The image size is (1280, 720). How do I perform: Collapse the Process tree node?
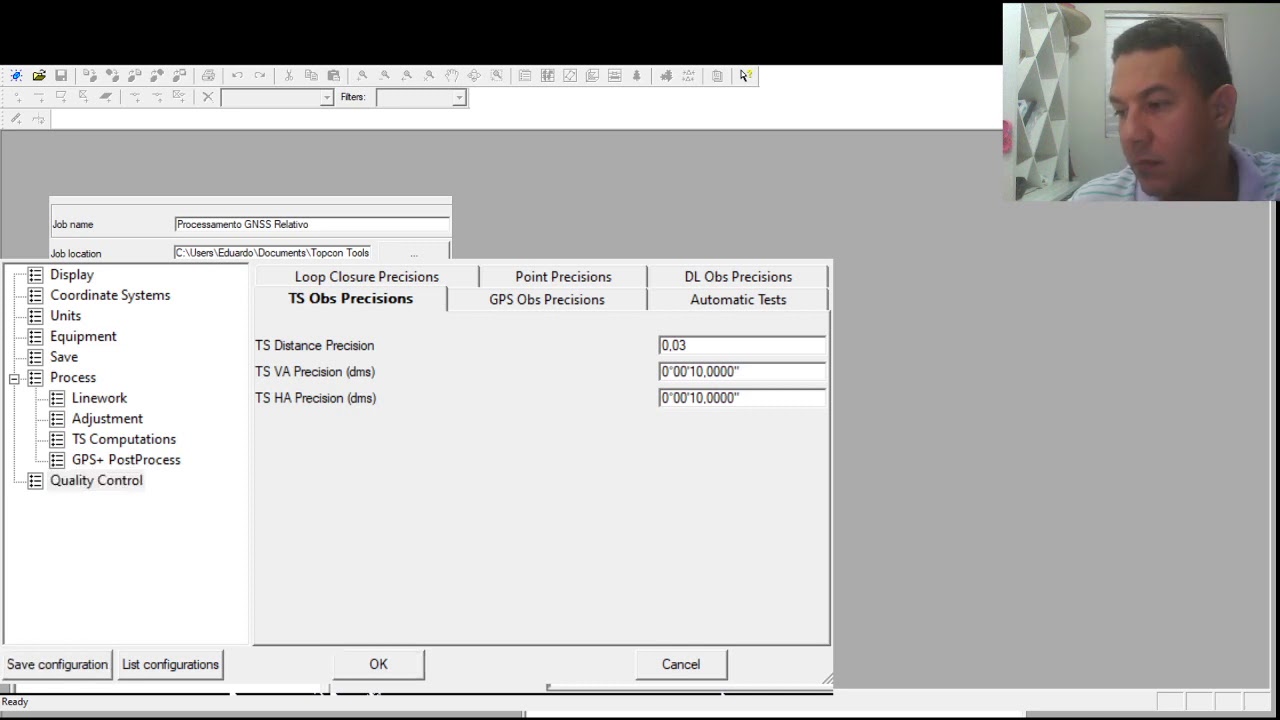coord(14,378)
